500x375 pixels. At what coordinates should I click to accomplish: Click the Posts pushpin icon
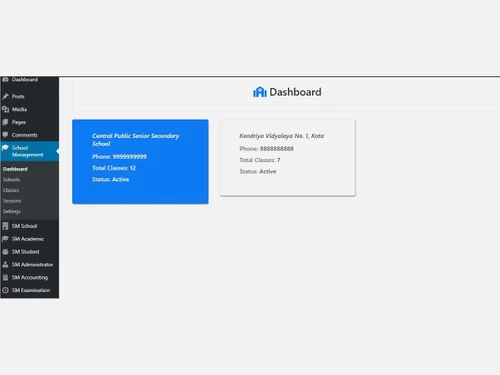coord(5,96)
